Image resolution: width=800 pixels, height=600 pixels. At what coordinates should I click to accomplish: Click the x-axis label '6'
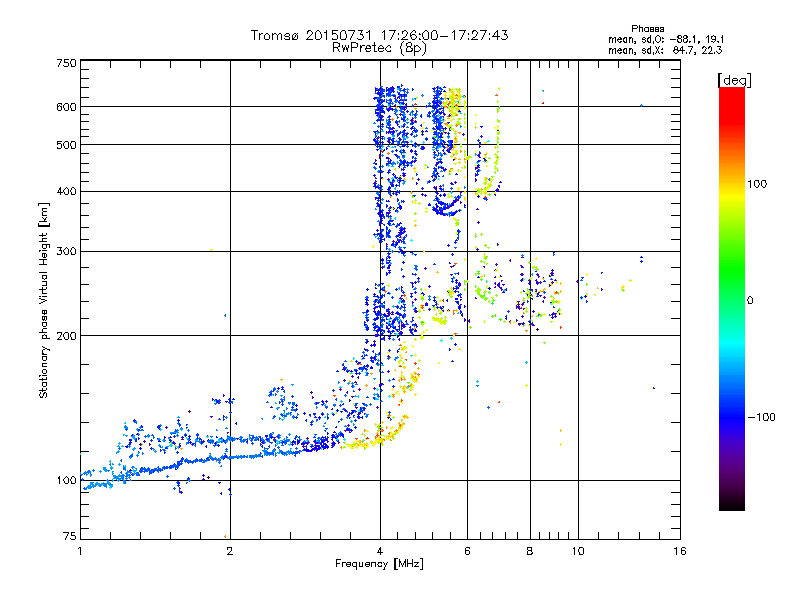pyautogui.click(x=467, y=551)
